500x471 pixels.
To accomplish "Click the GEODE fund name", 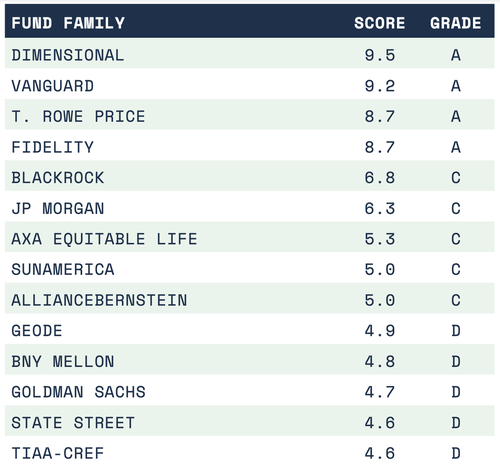I will (x=37, y=331).
